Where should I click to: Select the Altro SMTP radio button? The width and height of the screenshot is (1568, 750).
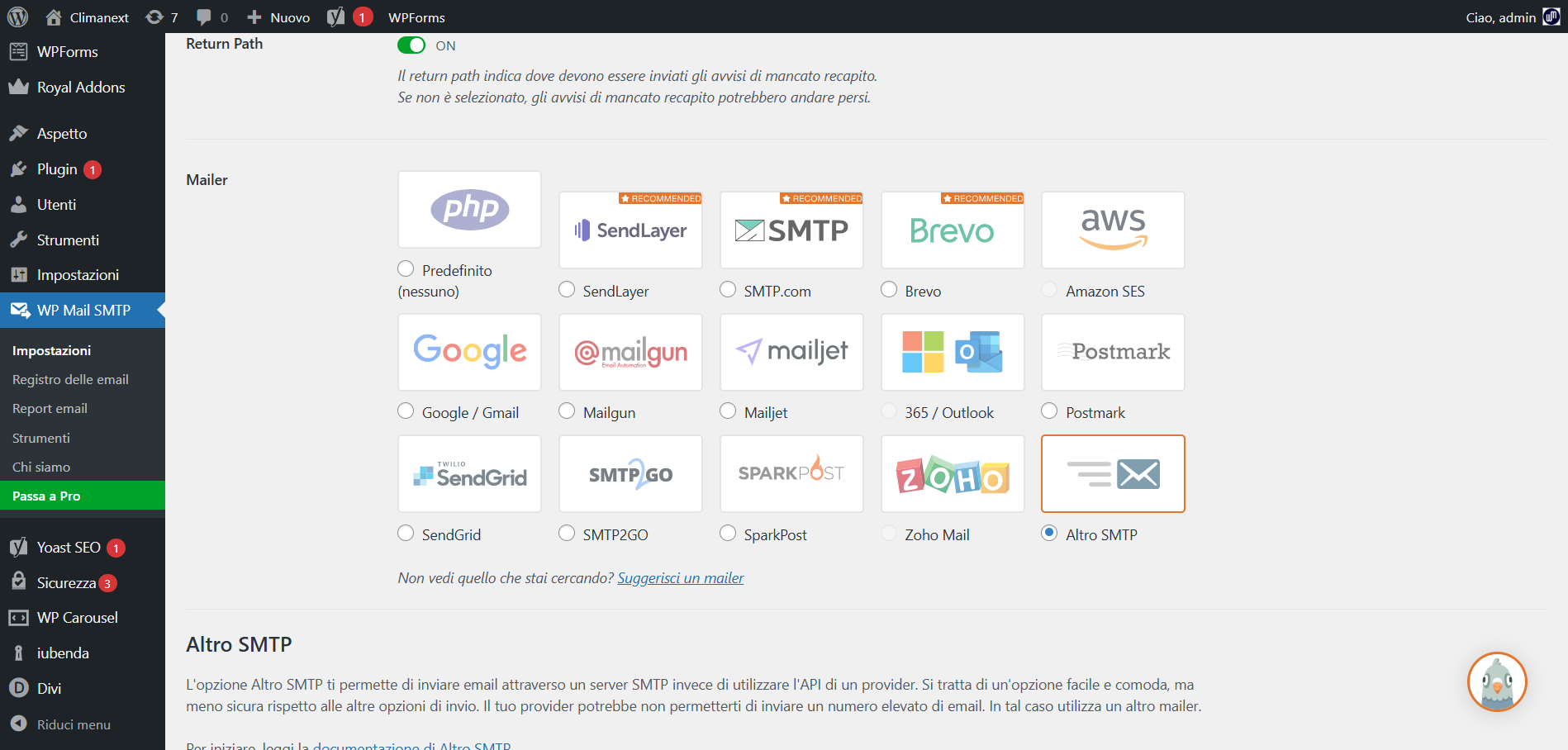coord(1049,533)
